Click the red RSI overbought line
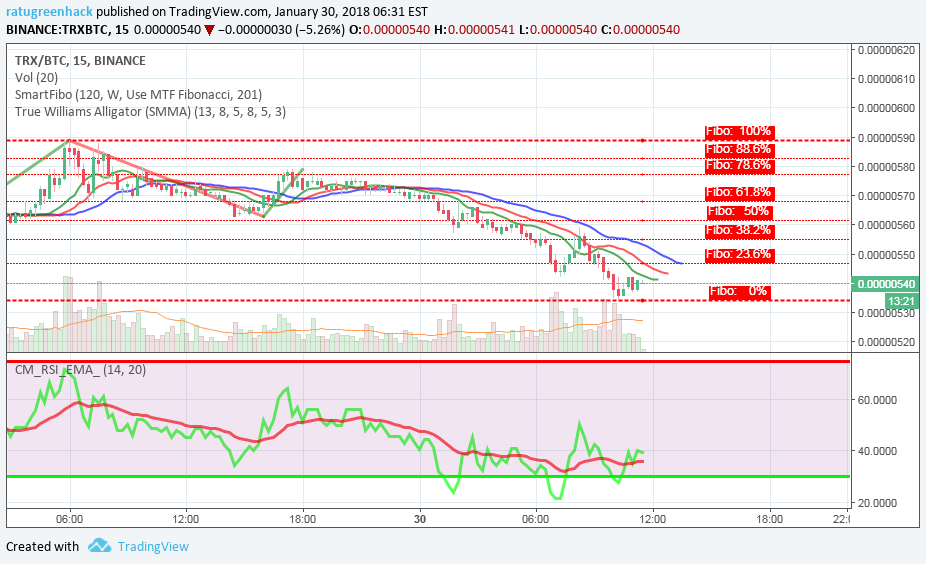Screen dimensions: 926x564 pyautogui.click(x=428, y=361)
